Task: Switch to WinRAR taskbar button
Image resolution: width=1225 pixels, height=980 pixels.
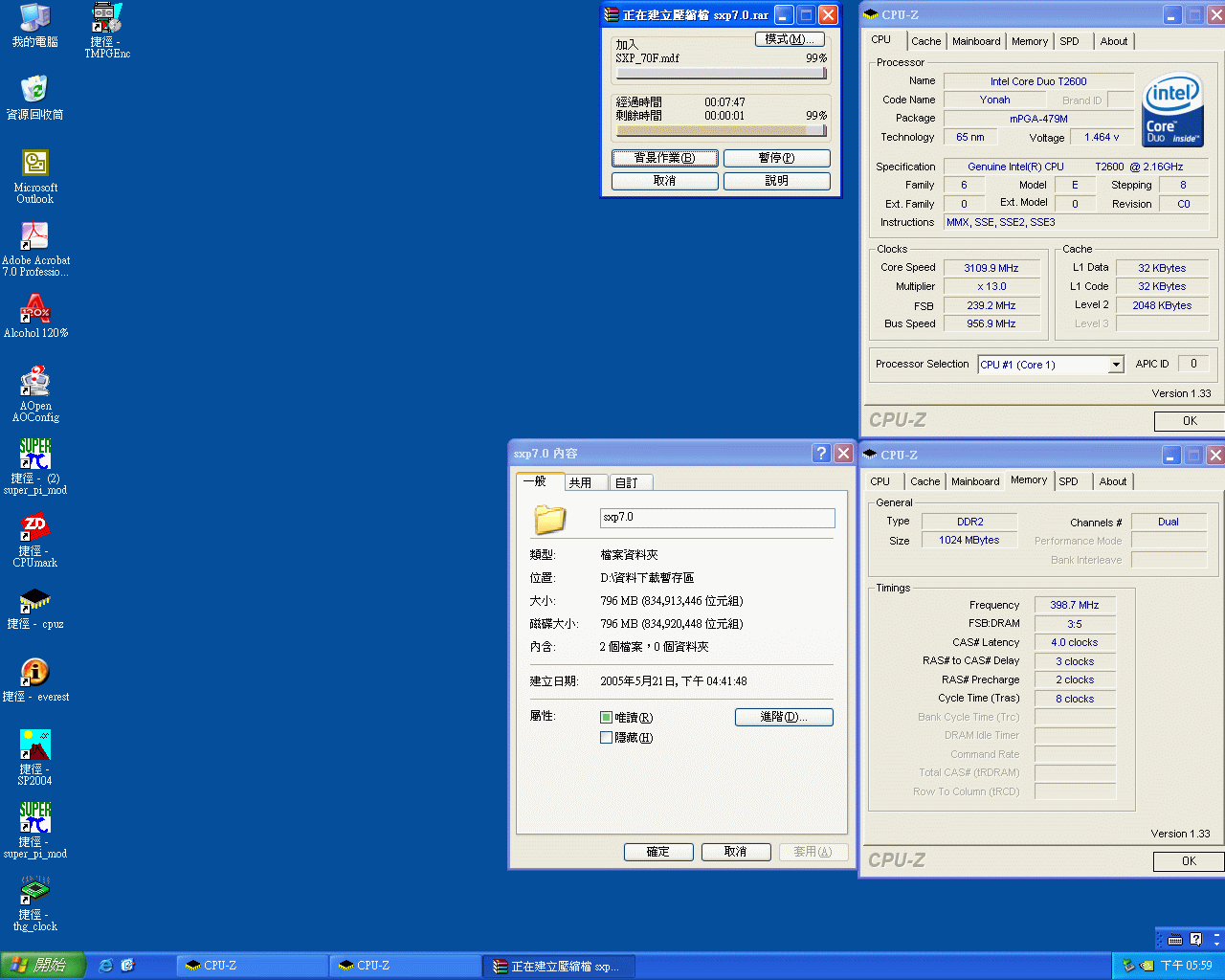Action: pos(559,967)
